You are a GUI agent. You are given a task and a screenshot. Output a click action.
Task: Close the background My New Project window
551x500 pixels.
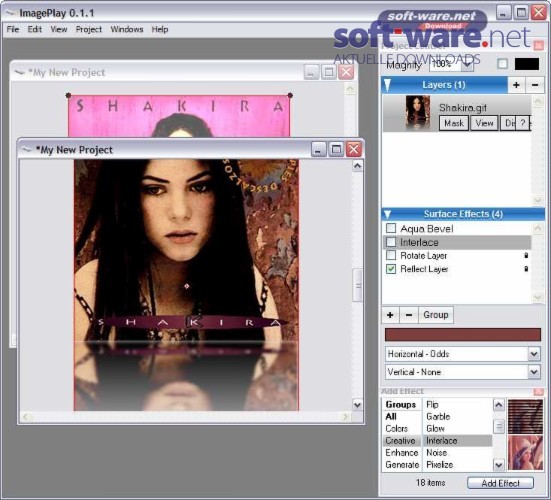tap(346, 72)
